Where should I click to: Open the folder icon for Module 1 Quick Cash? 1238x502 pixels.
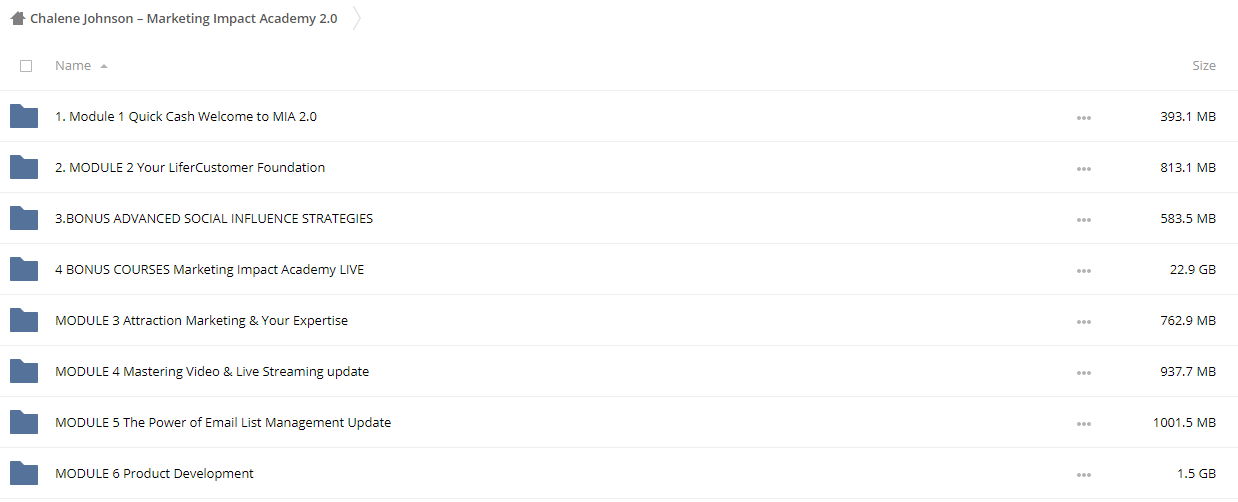(x=24, y=117)
